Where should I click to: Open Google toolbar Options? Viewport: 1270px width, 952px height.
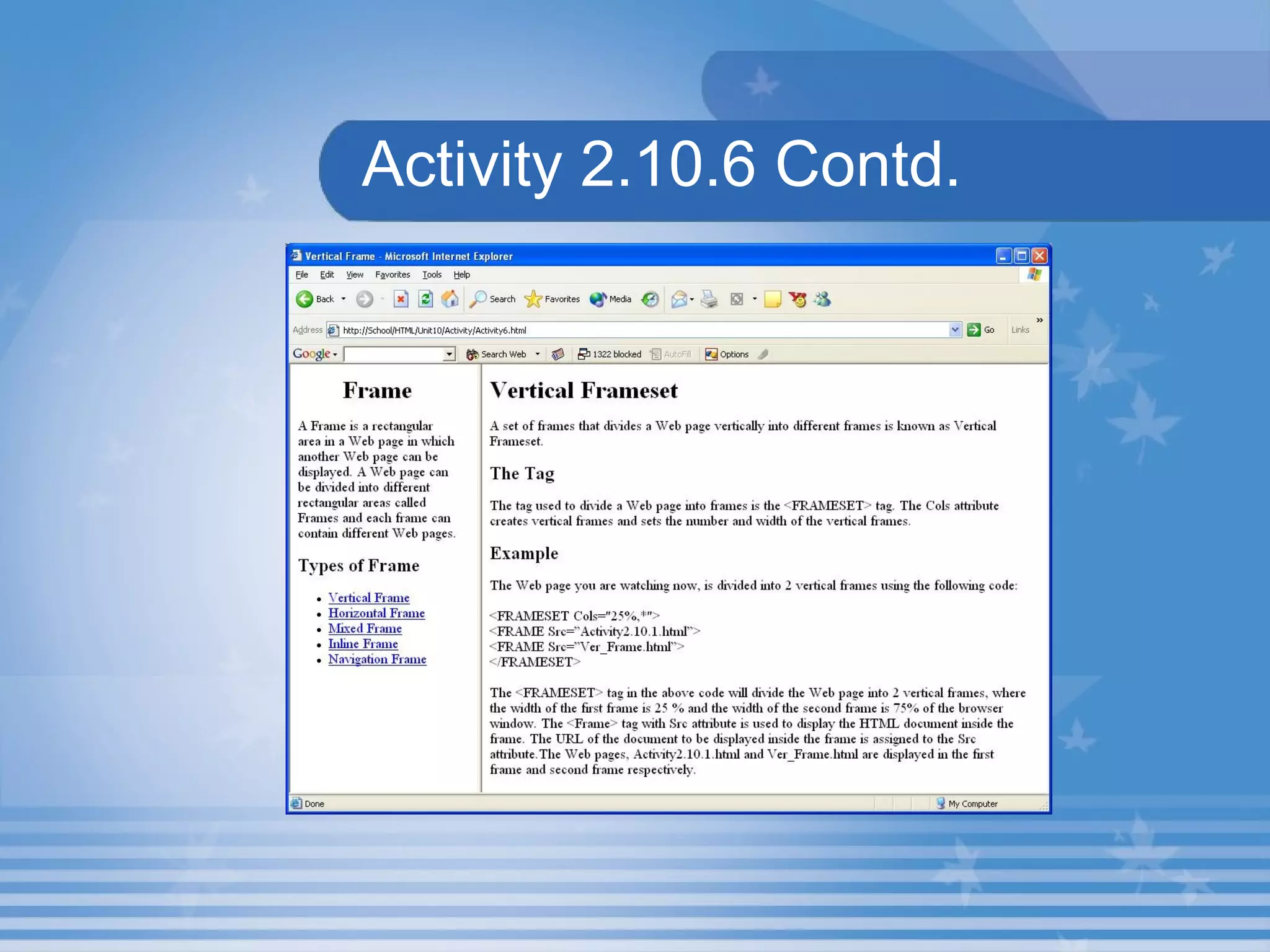pos(727,354)
